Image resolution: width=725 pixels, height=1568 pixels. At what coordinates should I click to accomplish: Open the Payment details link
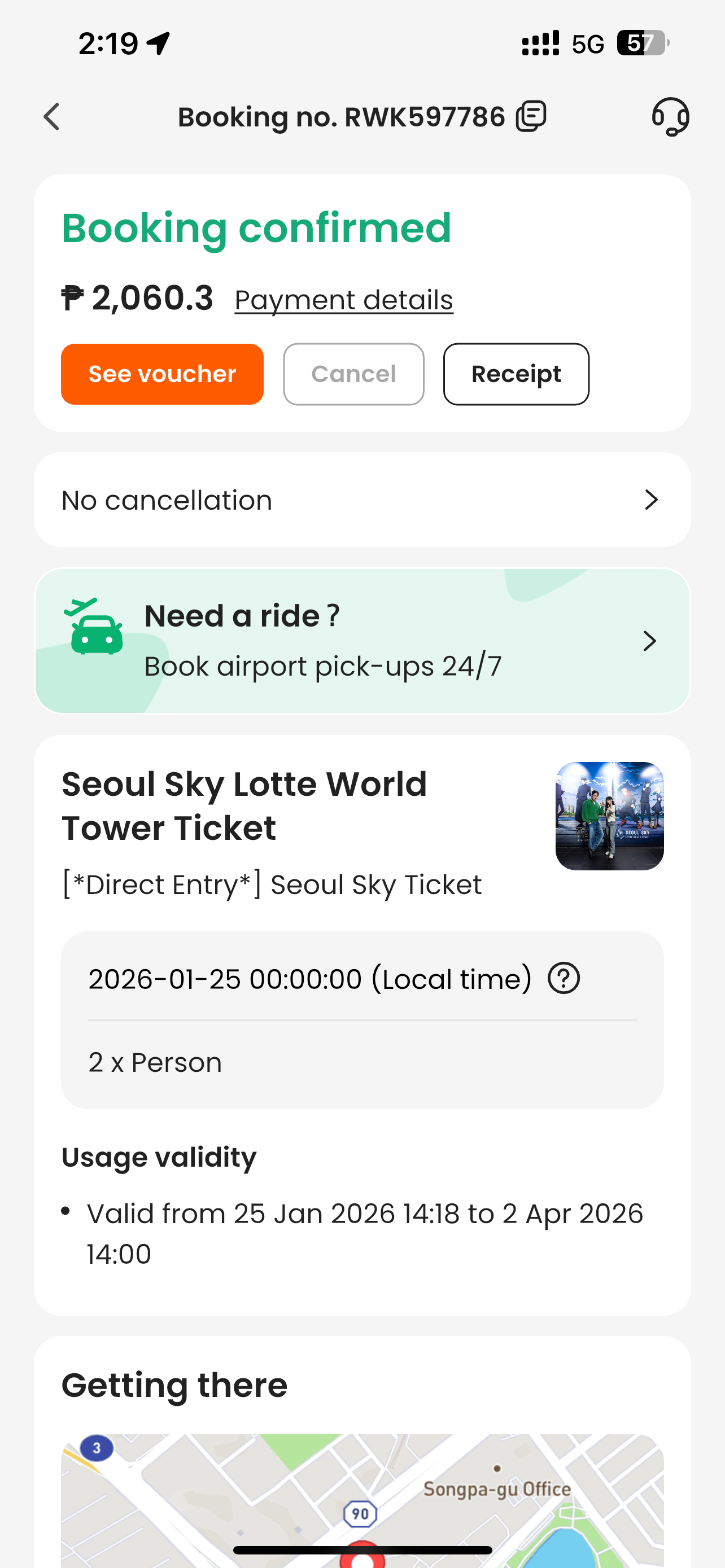(x=344, y=300)
